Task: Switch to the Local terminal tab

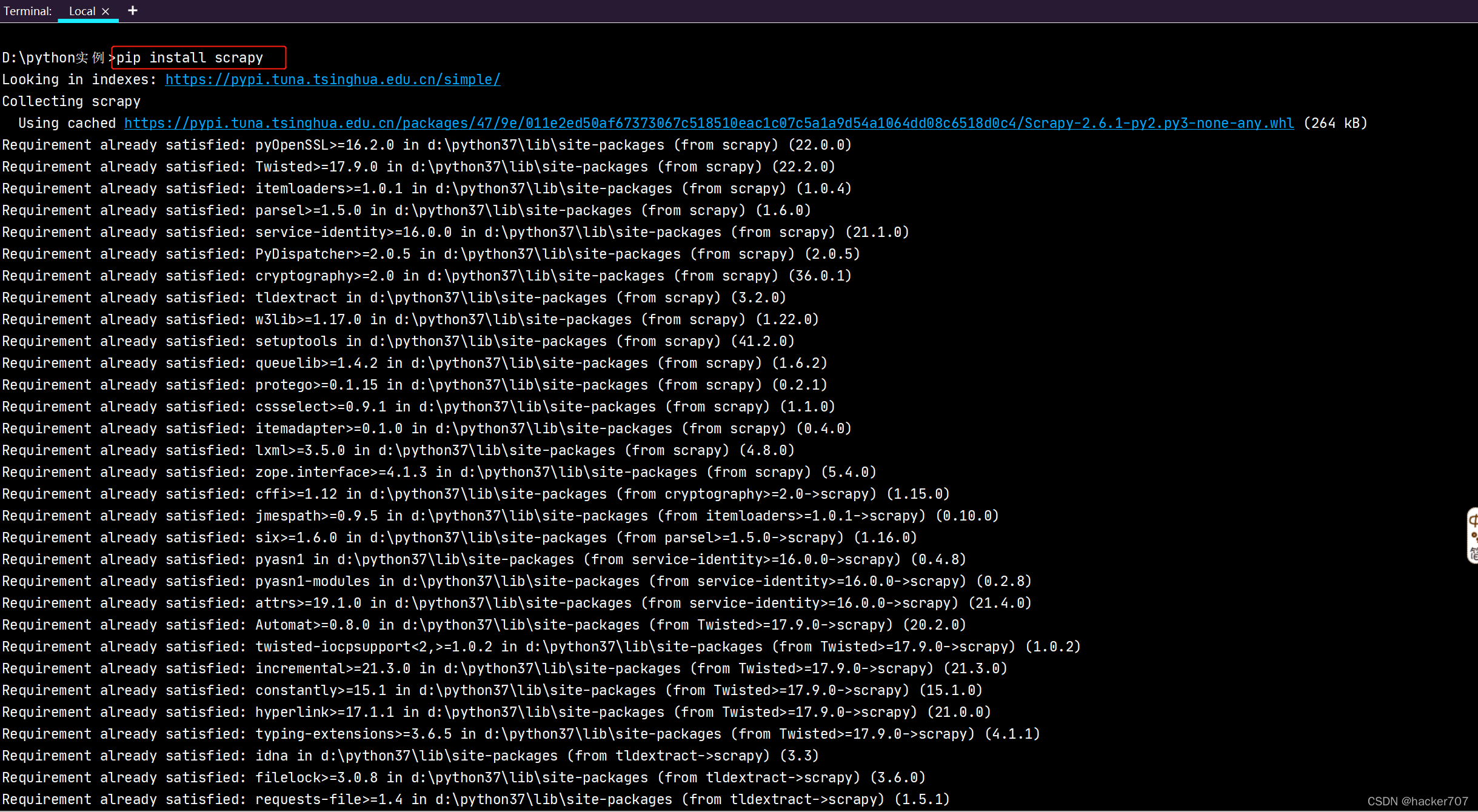Action: coord(82,11)
